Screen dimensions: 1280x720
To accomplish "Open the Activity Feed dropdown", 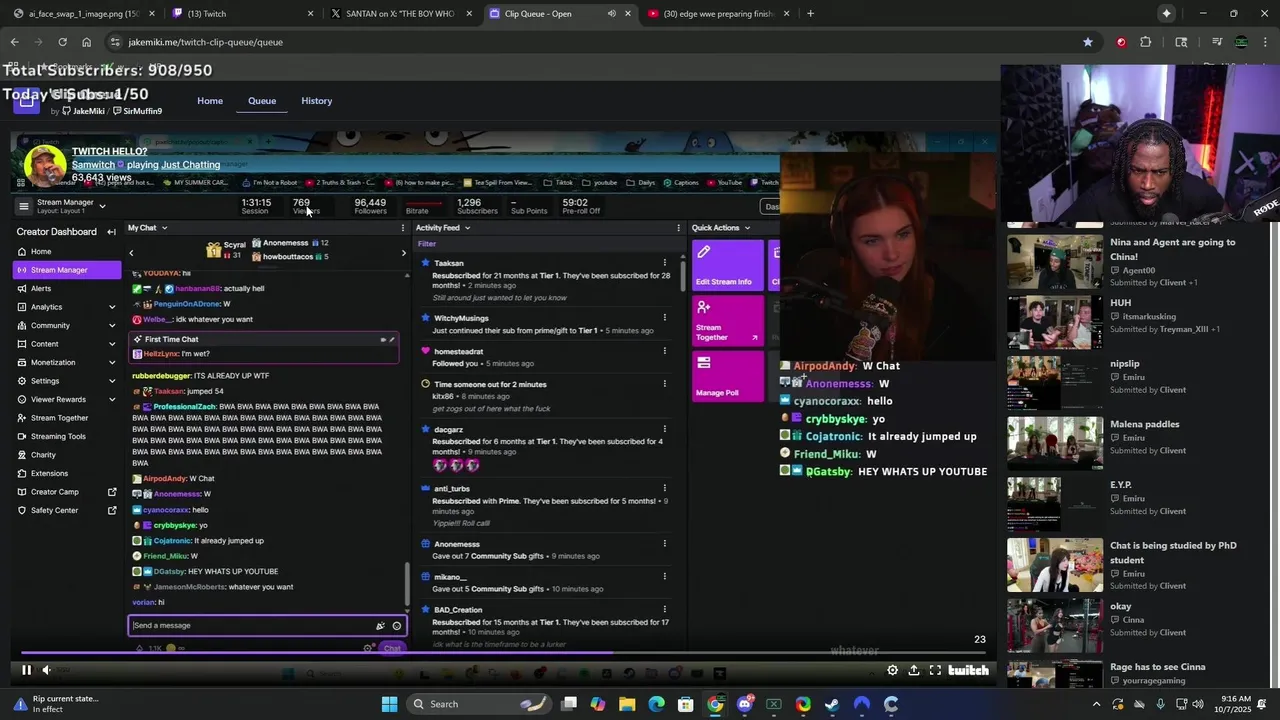I will pos(467,228).
